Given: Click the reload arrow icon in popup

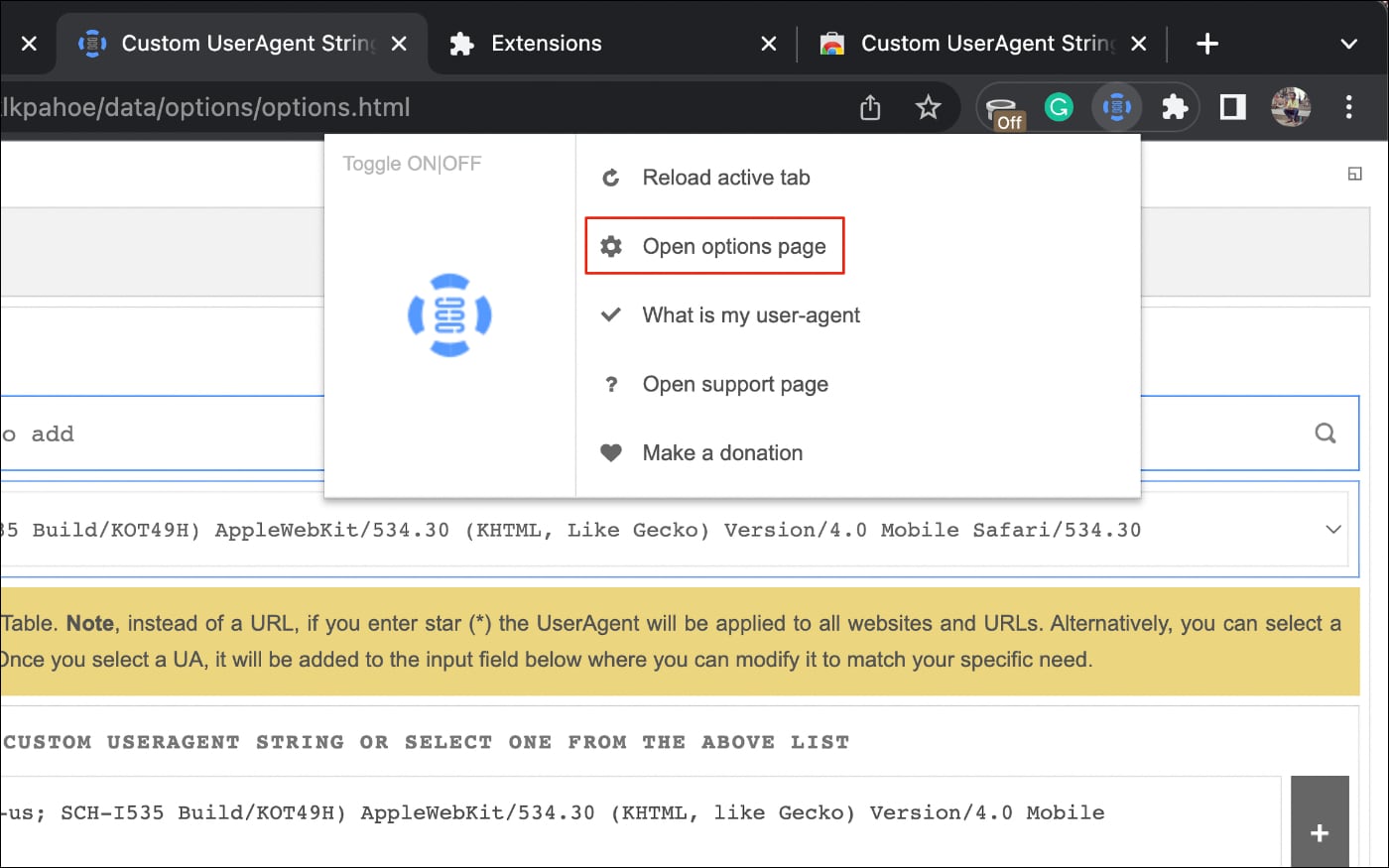Looking at the screenshot, I should pyautogui.click(x=611, y=178).
